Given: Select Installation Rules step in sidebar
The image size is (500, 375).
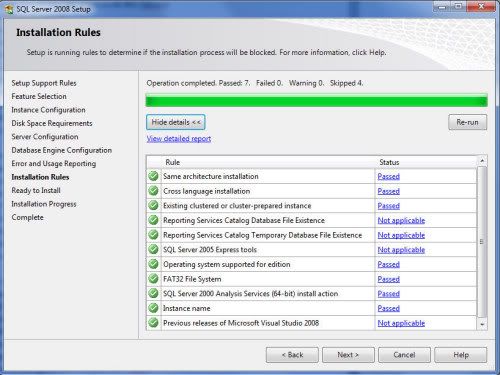Looking at the screenshot, I should point(40,177).
